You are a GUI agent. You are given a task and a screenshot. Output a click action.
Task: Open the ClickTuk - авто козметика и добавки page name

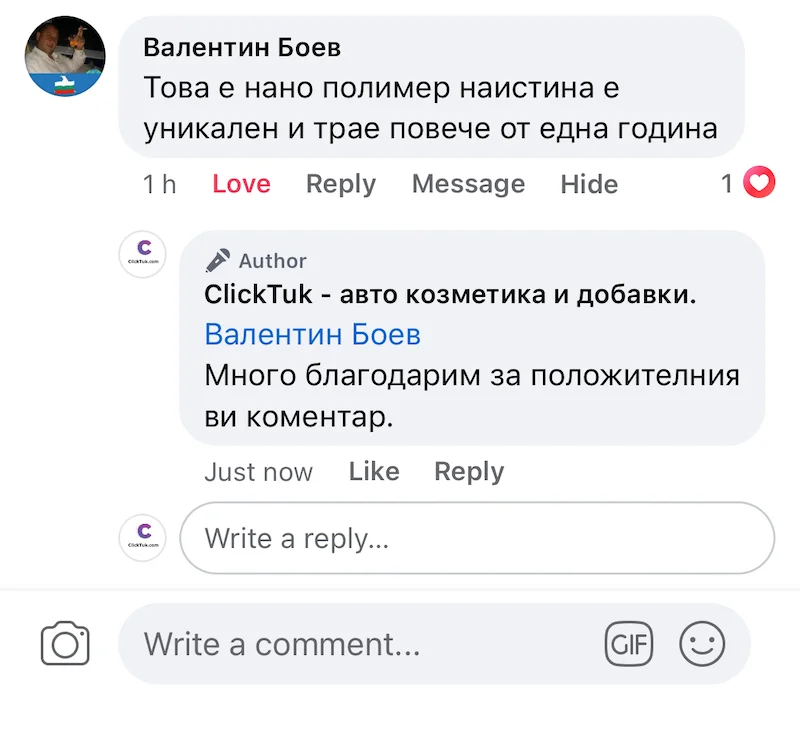pyautogui.click(x=450, y=295)
